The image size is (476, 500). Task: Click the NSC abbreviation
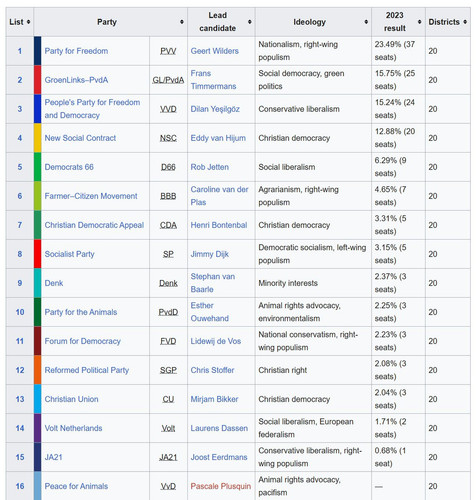[x=168, y=138]
